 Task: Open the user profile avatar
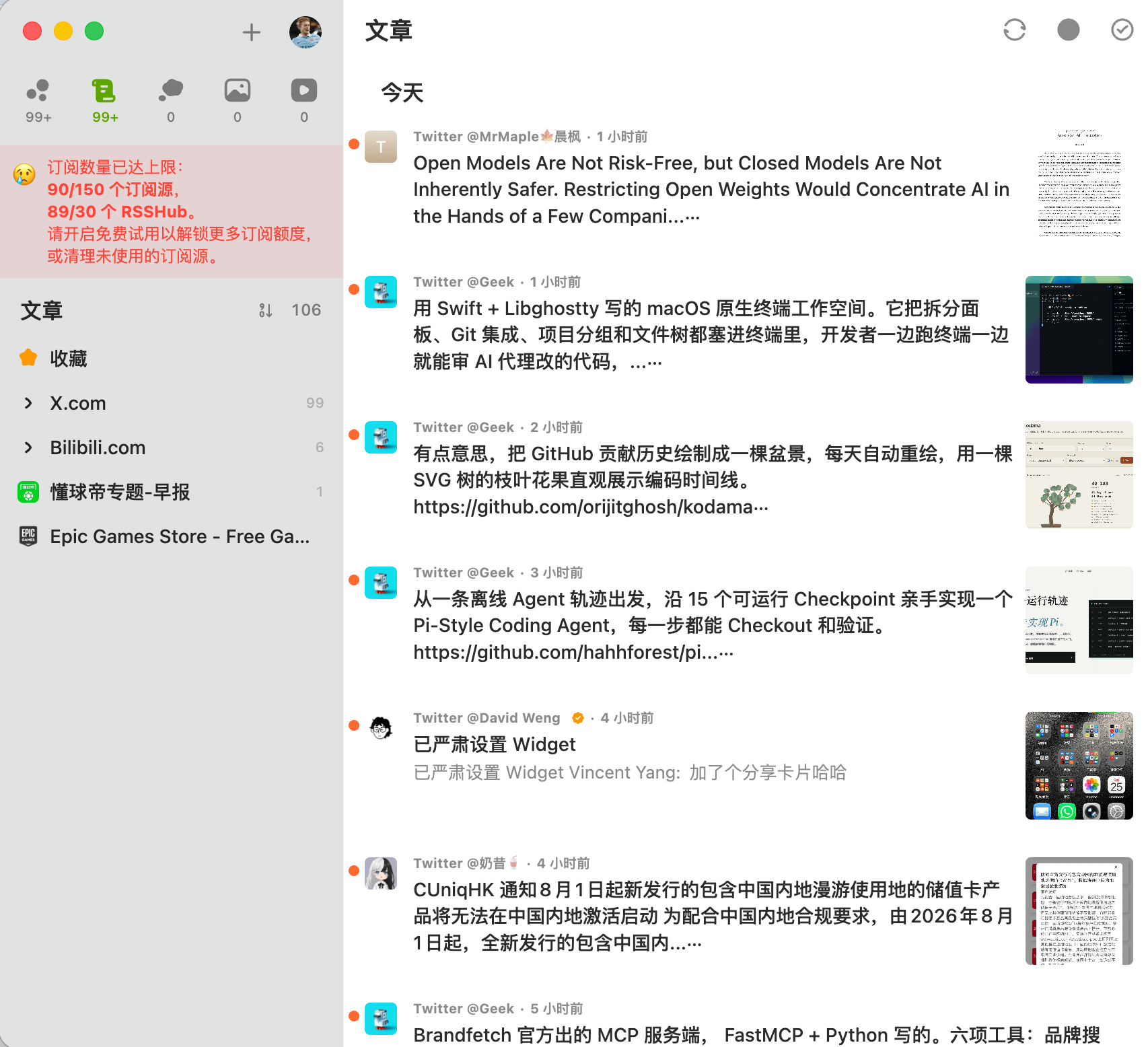[x=305, y=32]
